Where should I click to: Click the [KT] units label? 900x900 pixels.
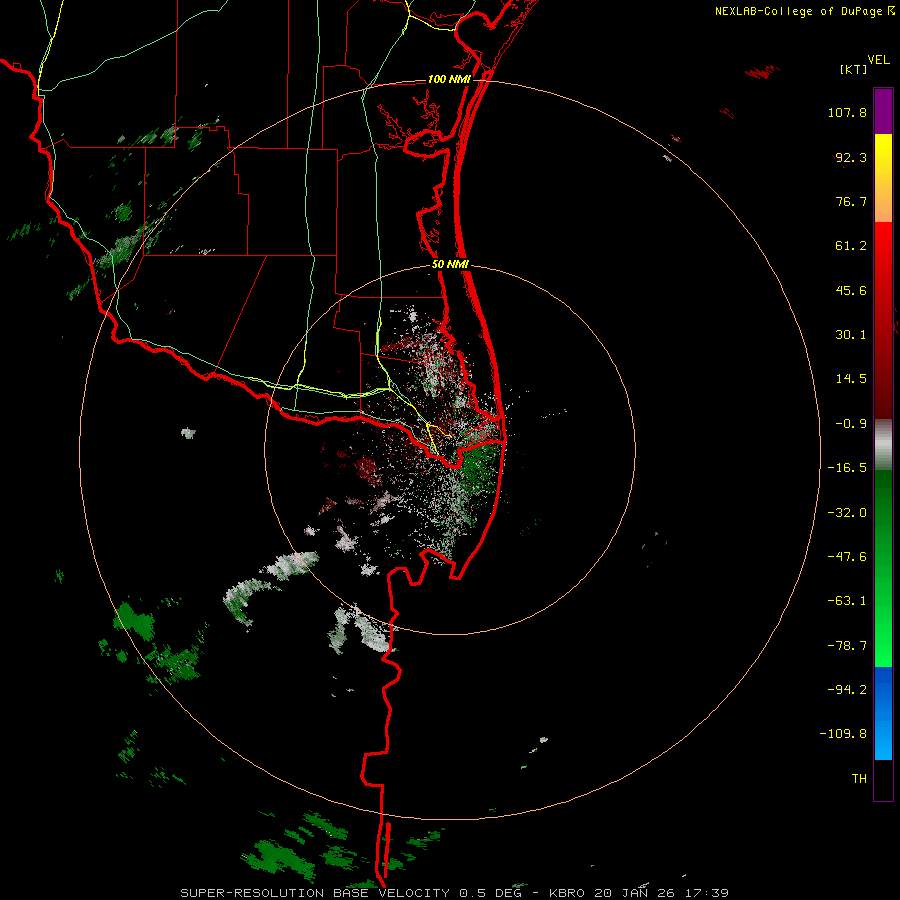[x=853, y=69]
